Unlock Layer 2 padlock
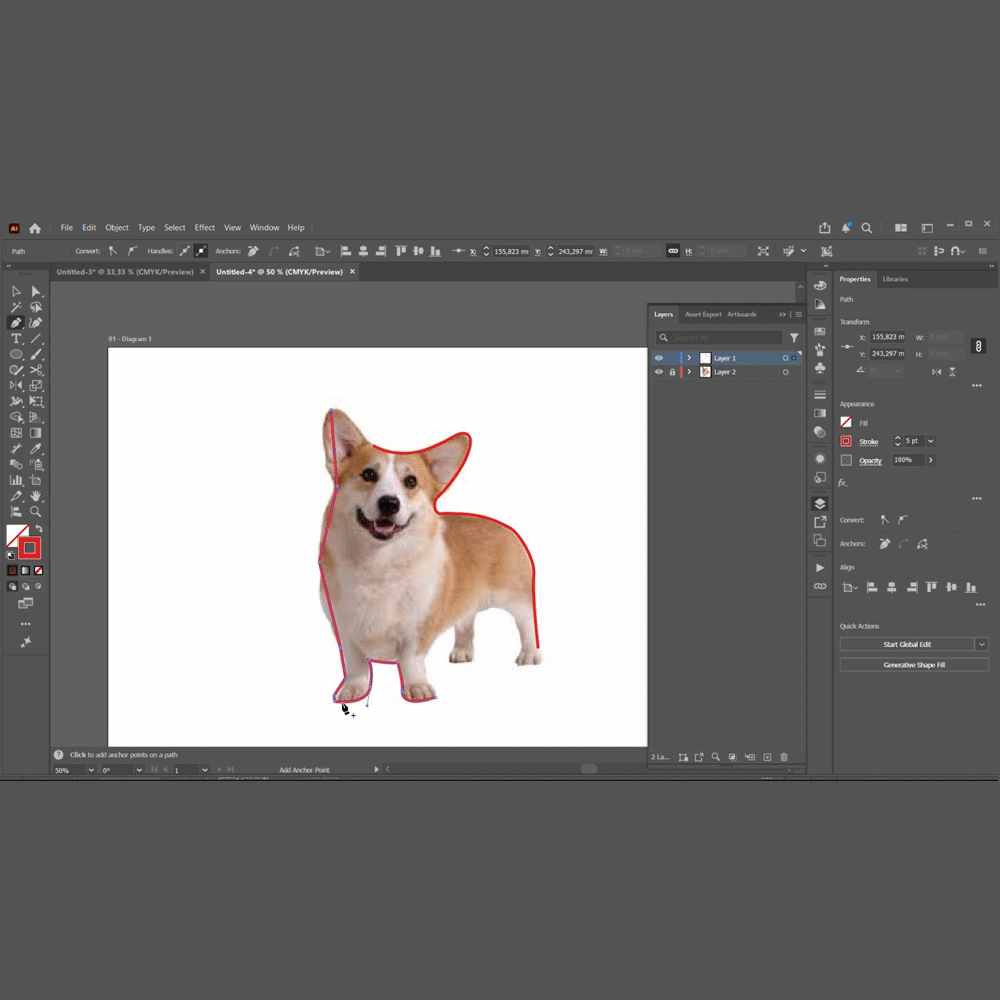 672,372
